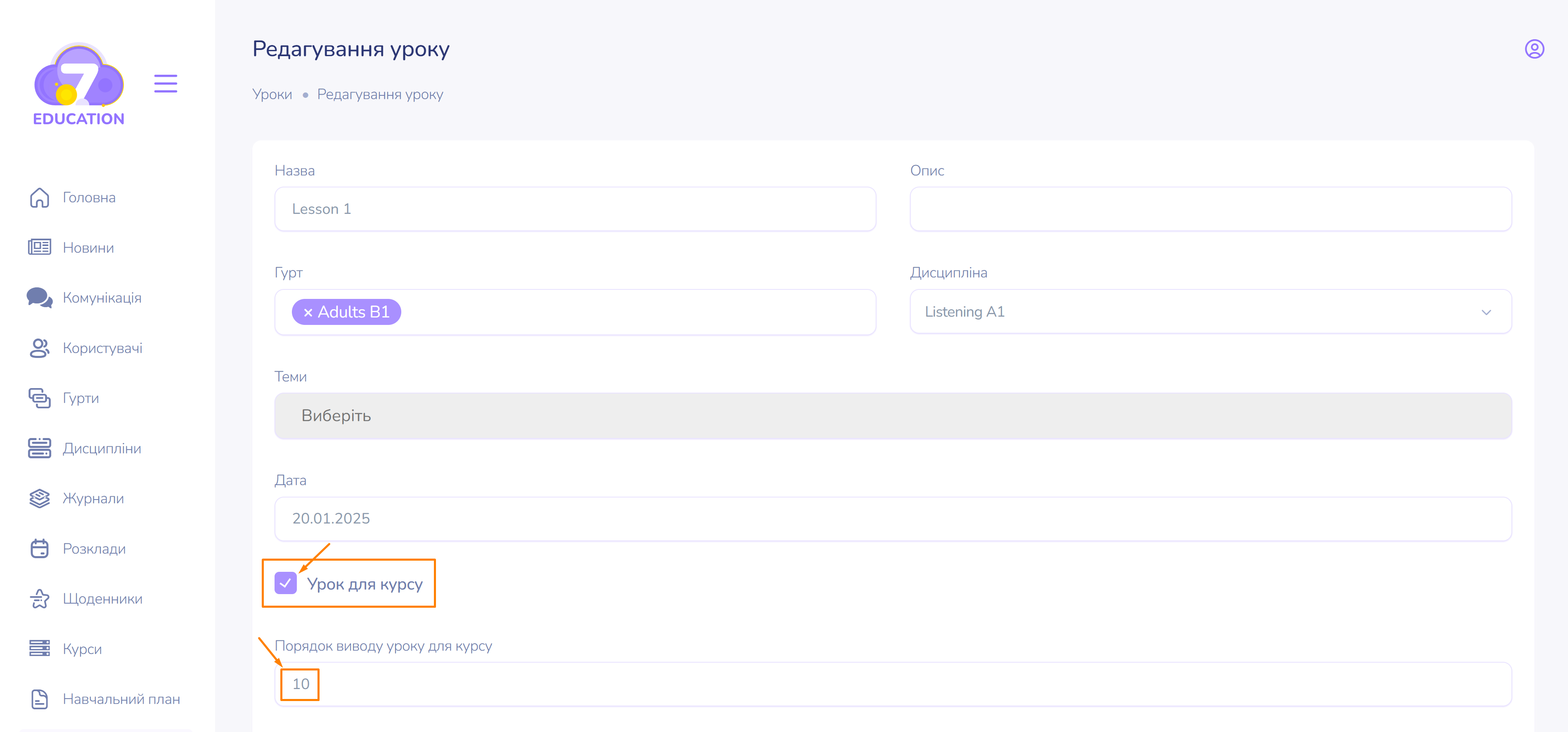Click the Щоденники star icon

(40, 599)
